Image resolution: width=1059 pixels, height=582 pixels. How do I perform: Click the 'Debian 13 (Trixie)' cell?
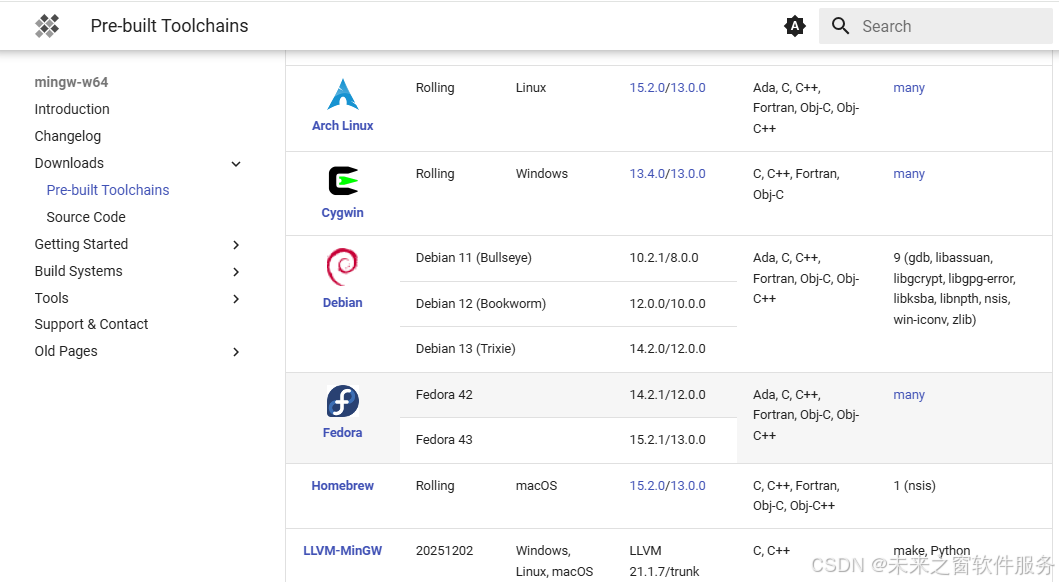(x=465, y=348)
